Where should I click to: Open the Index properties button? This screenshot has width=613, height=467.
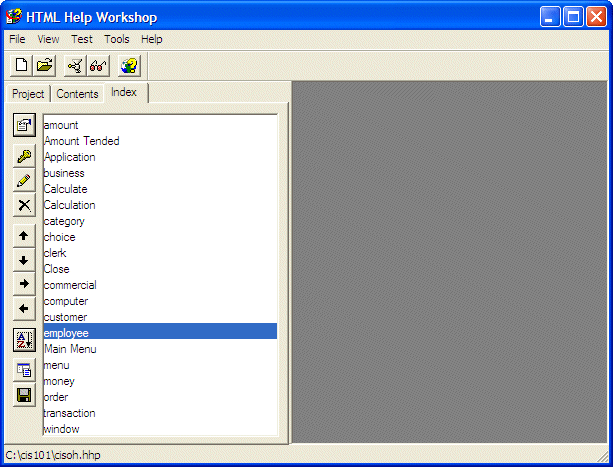click(24, 125)
